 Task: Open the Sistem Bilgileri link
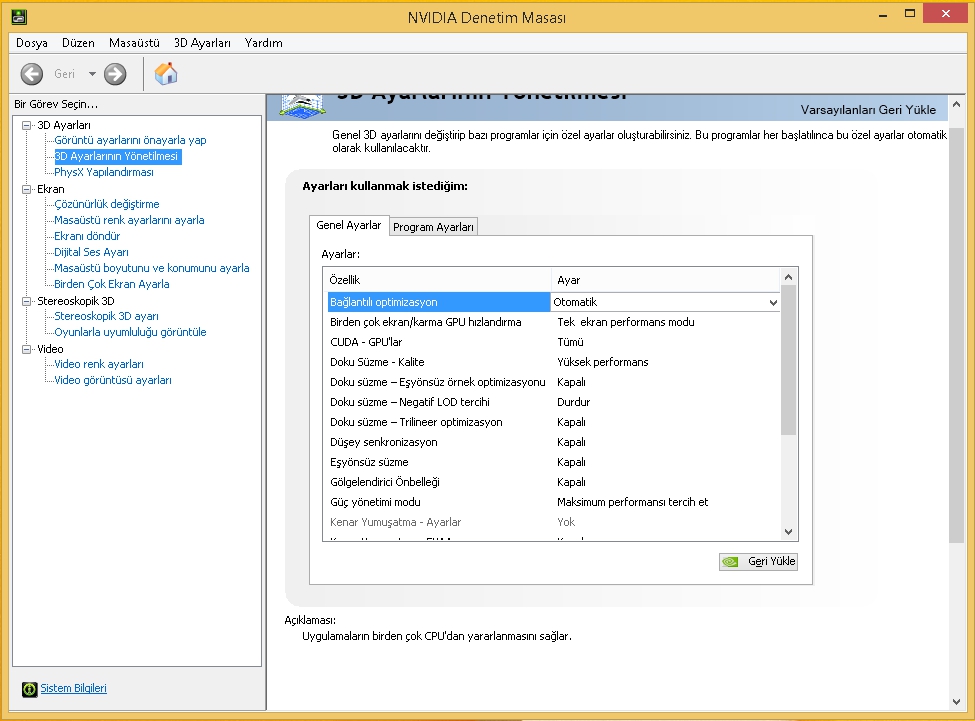(x=73, y=688)
